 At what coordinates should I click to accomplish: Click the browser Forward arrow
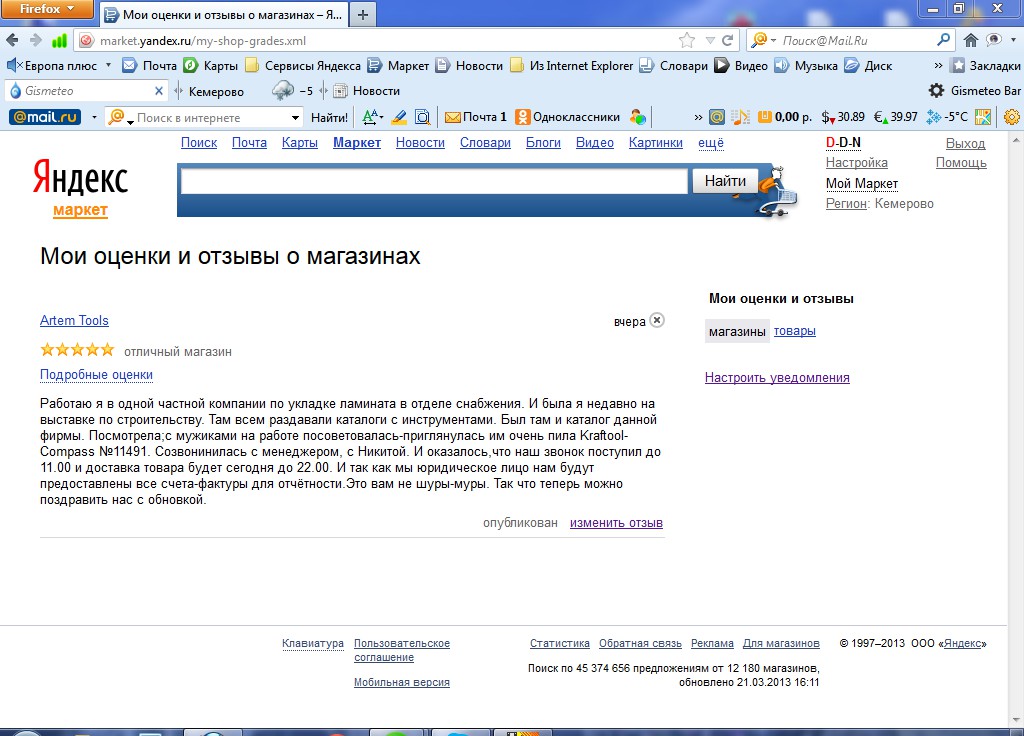point(35,40)
